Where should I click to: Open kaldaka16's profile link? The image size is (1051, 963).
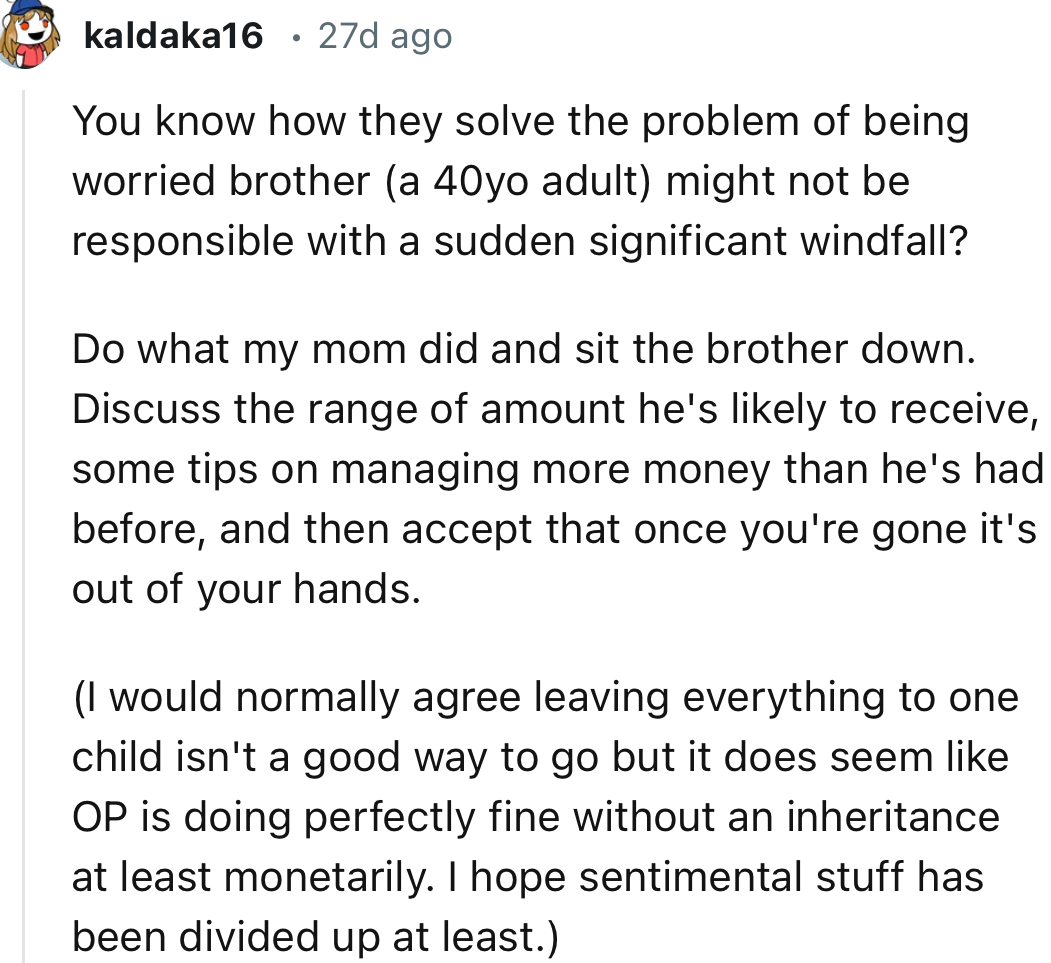(x=173, y=36)
